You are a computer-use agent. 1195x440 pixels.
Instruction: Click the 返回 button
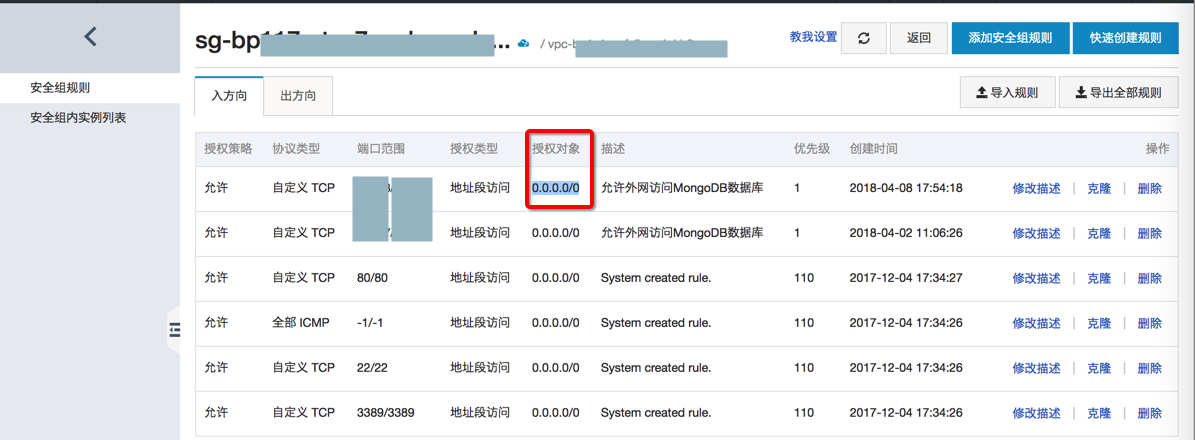919,38
